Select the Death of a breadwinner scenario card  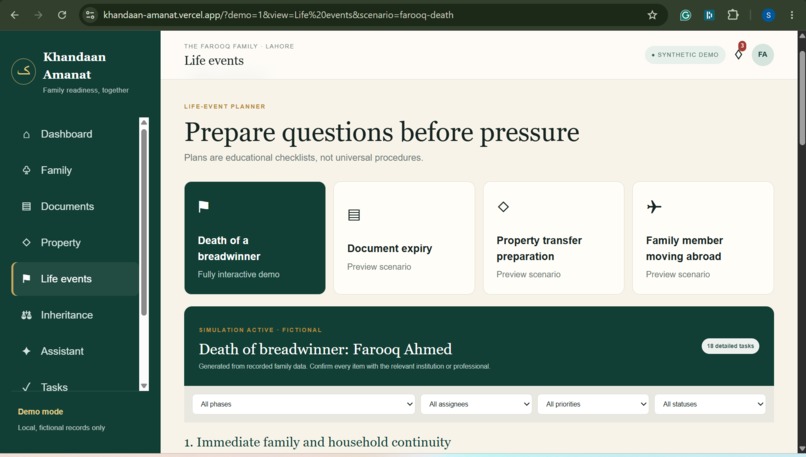[x=255, y=238]
